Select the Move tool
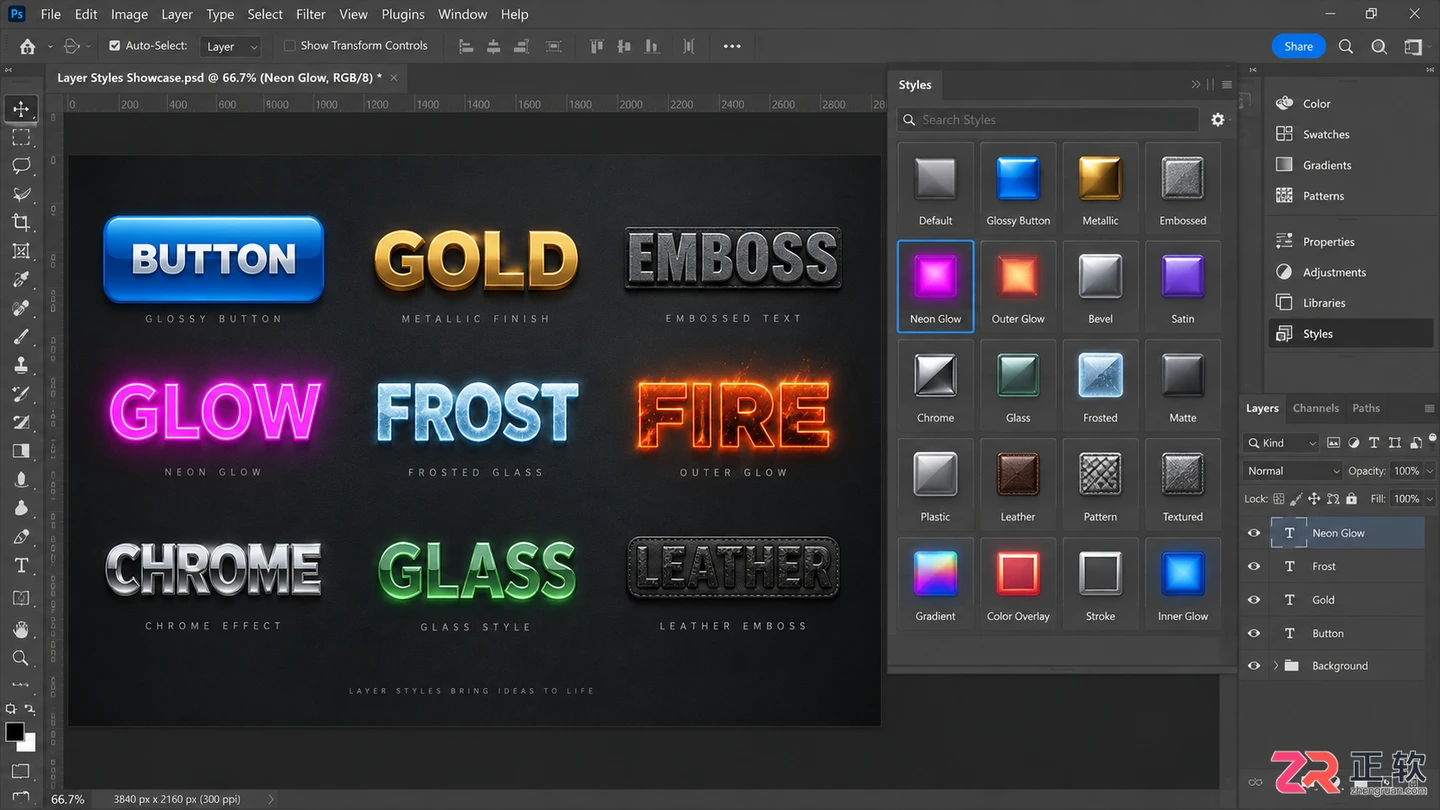This screenshot has height=810, width=1440. (21, 109)
